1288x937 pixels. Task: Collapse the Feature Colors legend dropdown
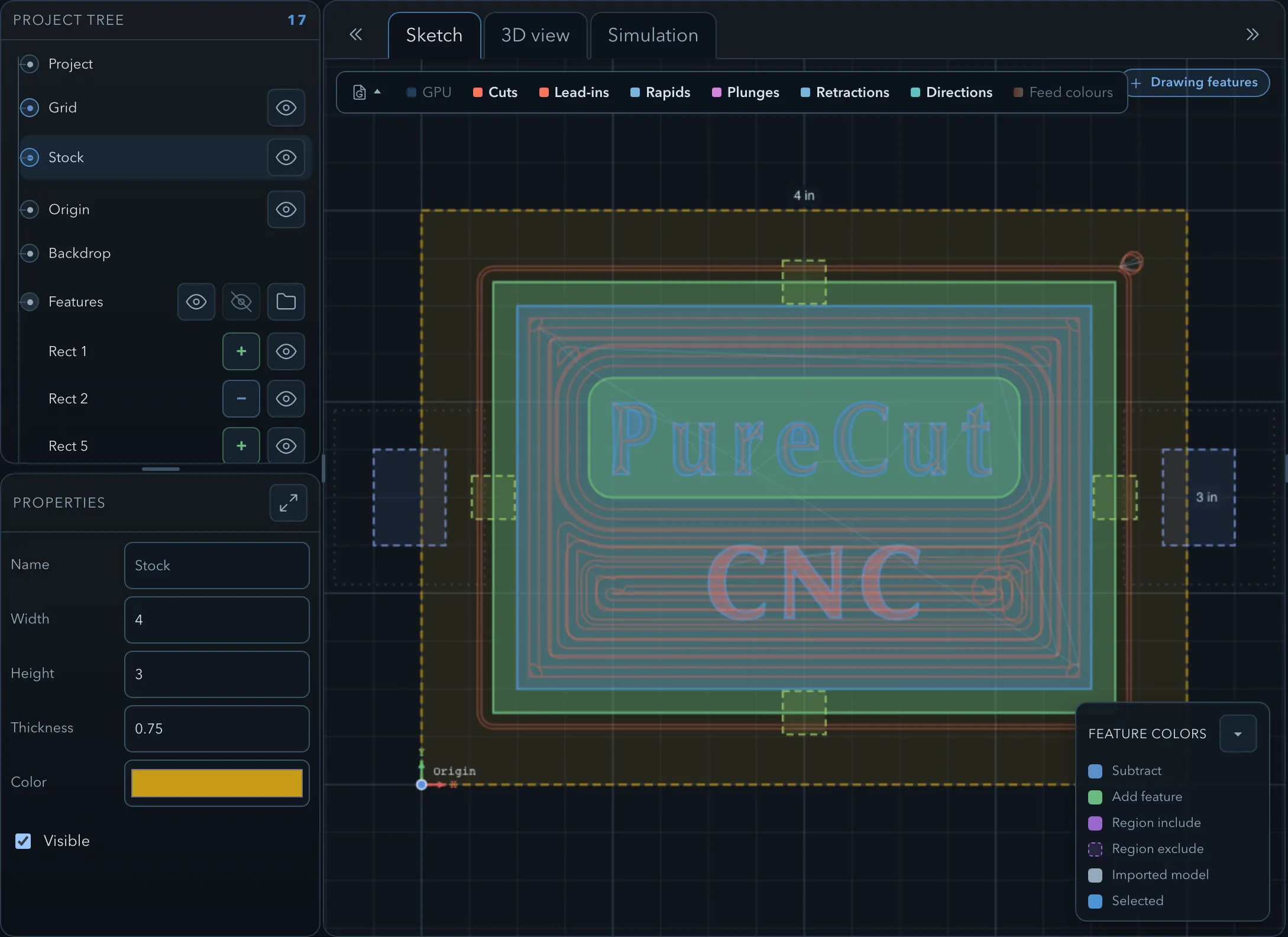point(1238,734)
